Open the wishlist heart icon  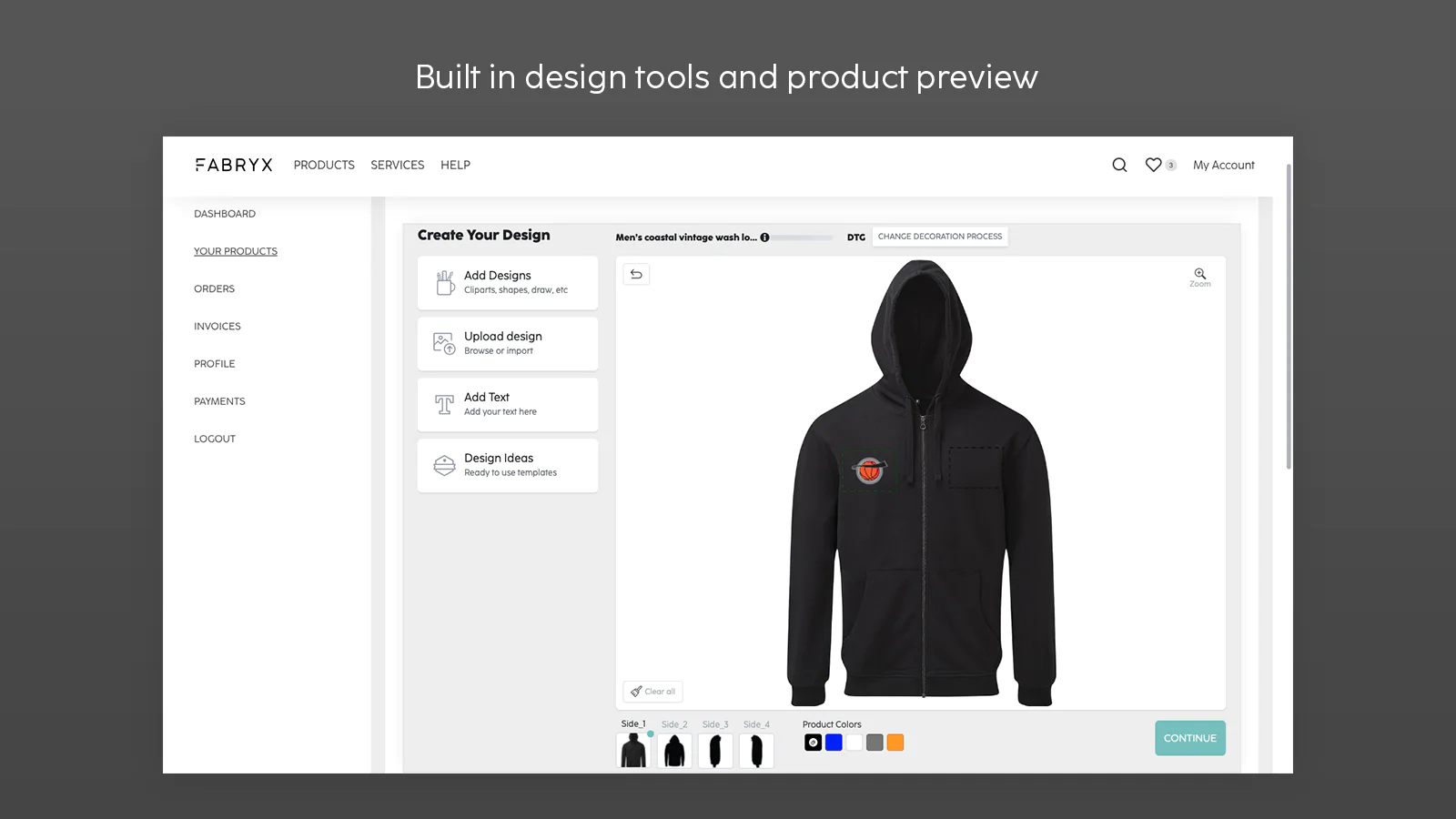click(x=1153, y=165)
